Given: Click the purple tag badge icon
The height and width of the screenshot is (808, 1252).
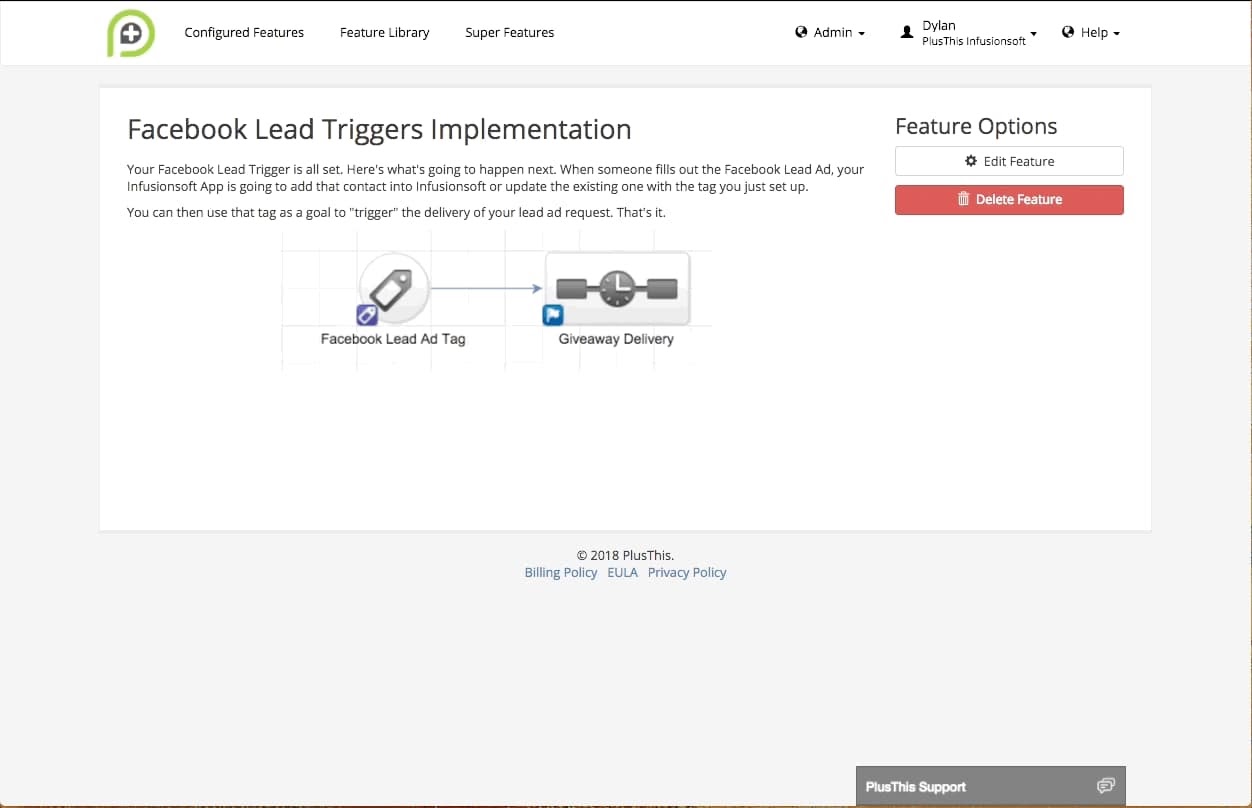Looking at the screenshot, I should (367, 315).
